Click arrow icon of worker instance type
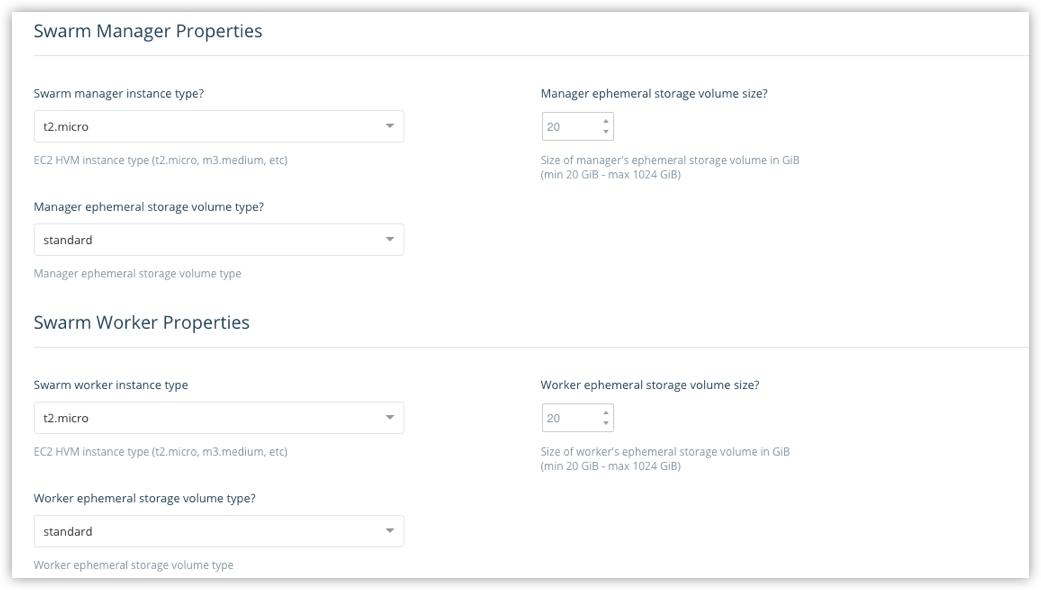 [390, 418]
